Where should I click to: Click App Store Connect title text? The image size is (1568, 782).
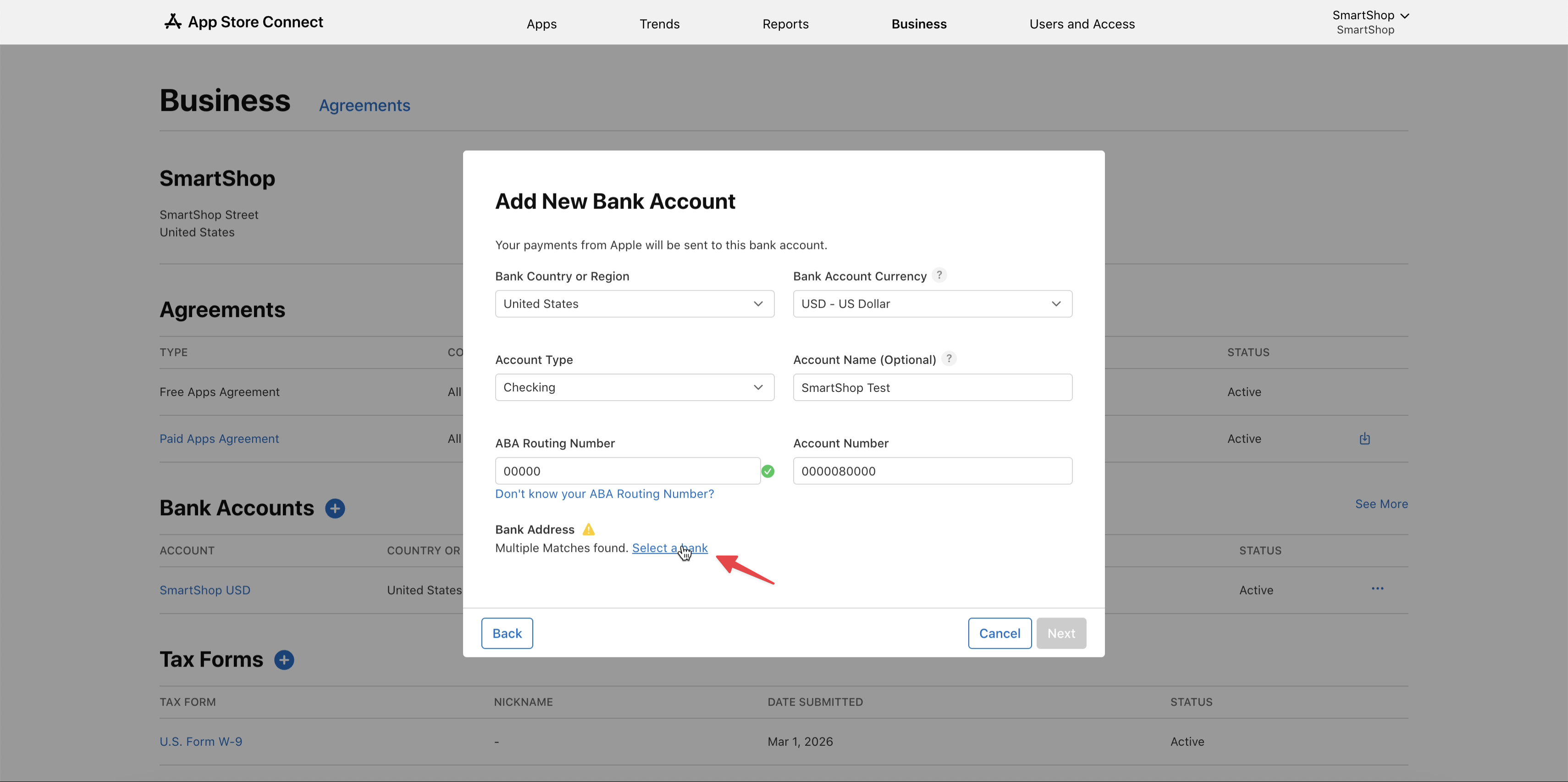[256, 22]
